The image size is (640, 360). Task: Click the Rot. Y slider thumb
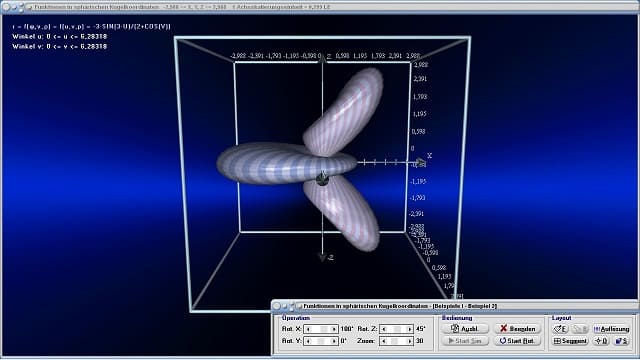pos(321,341)
